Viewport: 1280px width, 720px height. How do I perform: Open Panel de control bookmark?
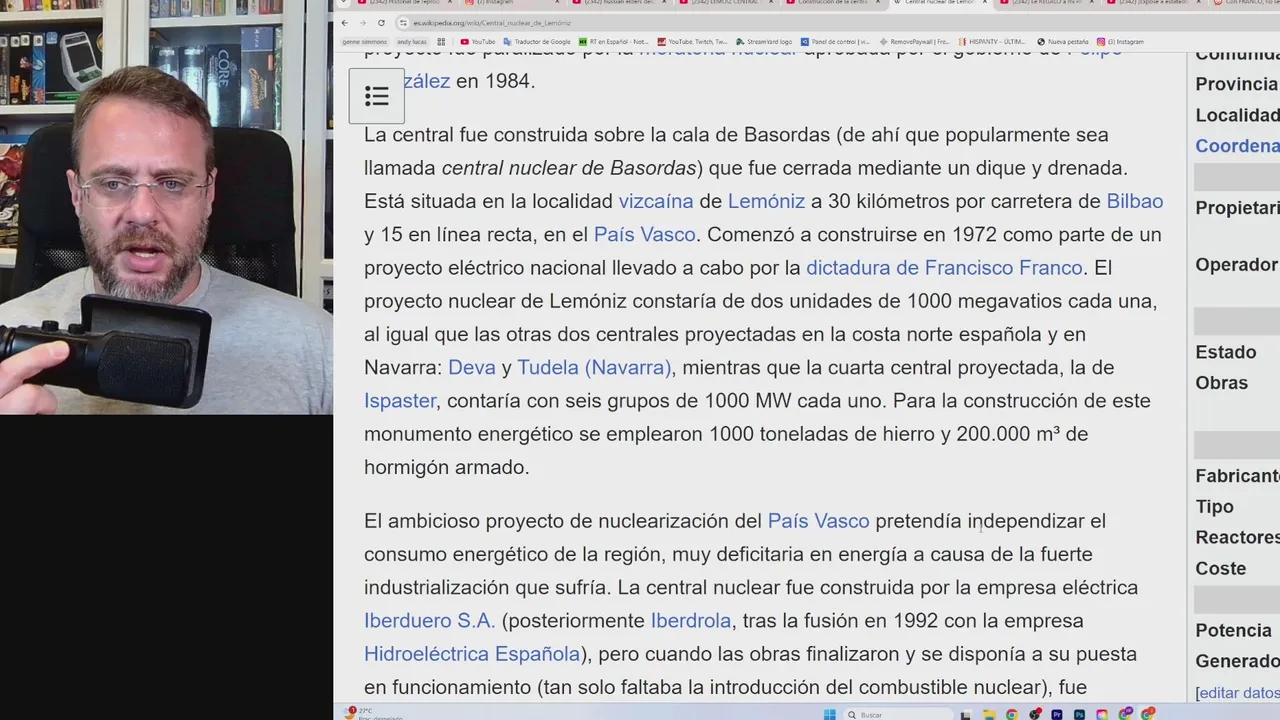click(x=835, y=42)
